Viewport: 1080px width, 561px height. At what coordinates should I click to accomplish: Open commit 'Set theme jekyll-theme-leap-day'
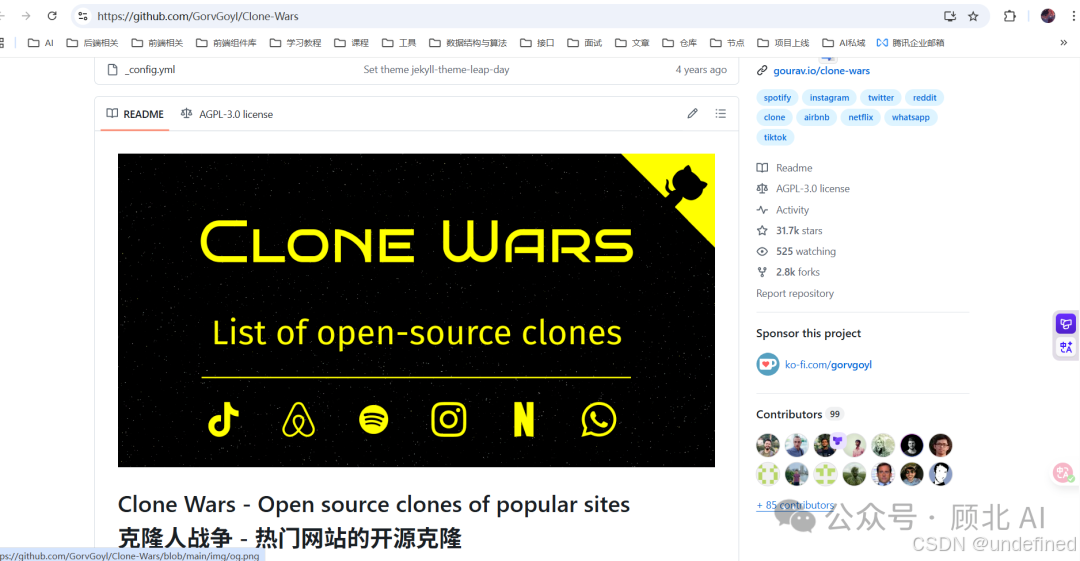point(436,70)
